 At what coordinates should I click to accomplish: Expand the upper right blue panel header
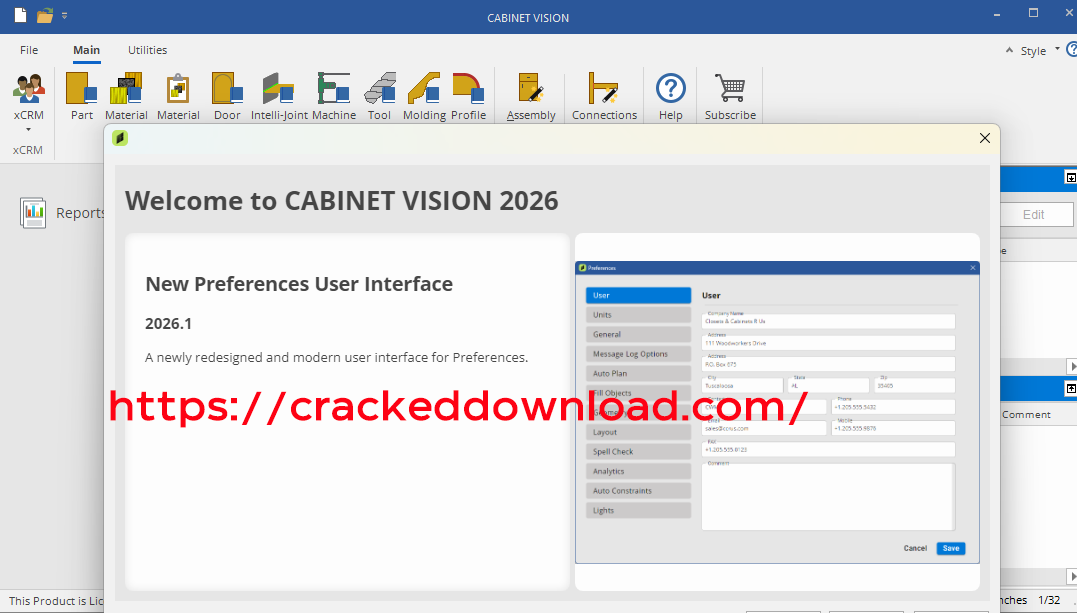tap(1070, 177)
